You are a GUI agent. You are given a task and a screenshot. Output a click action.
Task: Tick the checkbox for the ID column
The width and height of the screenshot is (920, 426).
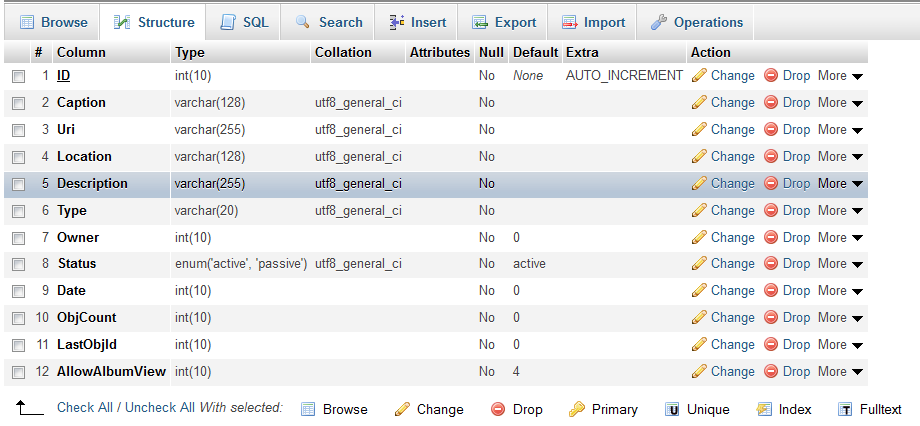pyautogui.click(x=18, y=76)
